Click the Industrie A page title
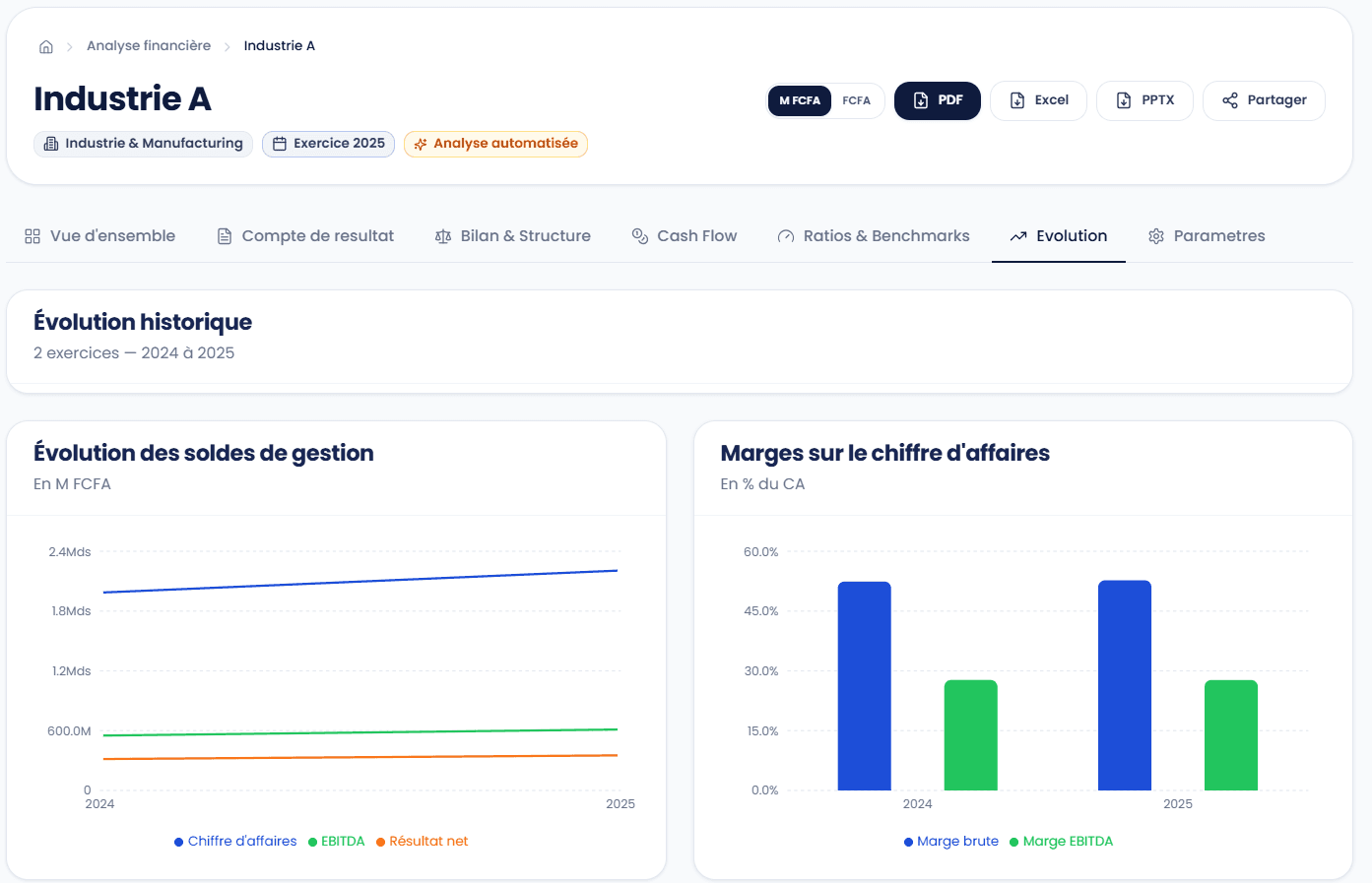Image resolution: width=1372 pixels, height=883 pixels. (x=123, y=98)
